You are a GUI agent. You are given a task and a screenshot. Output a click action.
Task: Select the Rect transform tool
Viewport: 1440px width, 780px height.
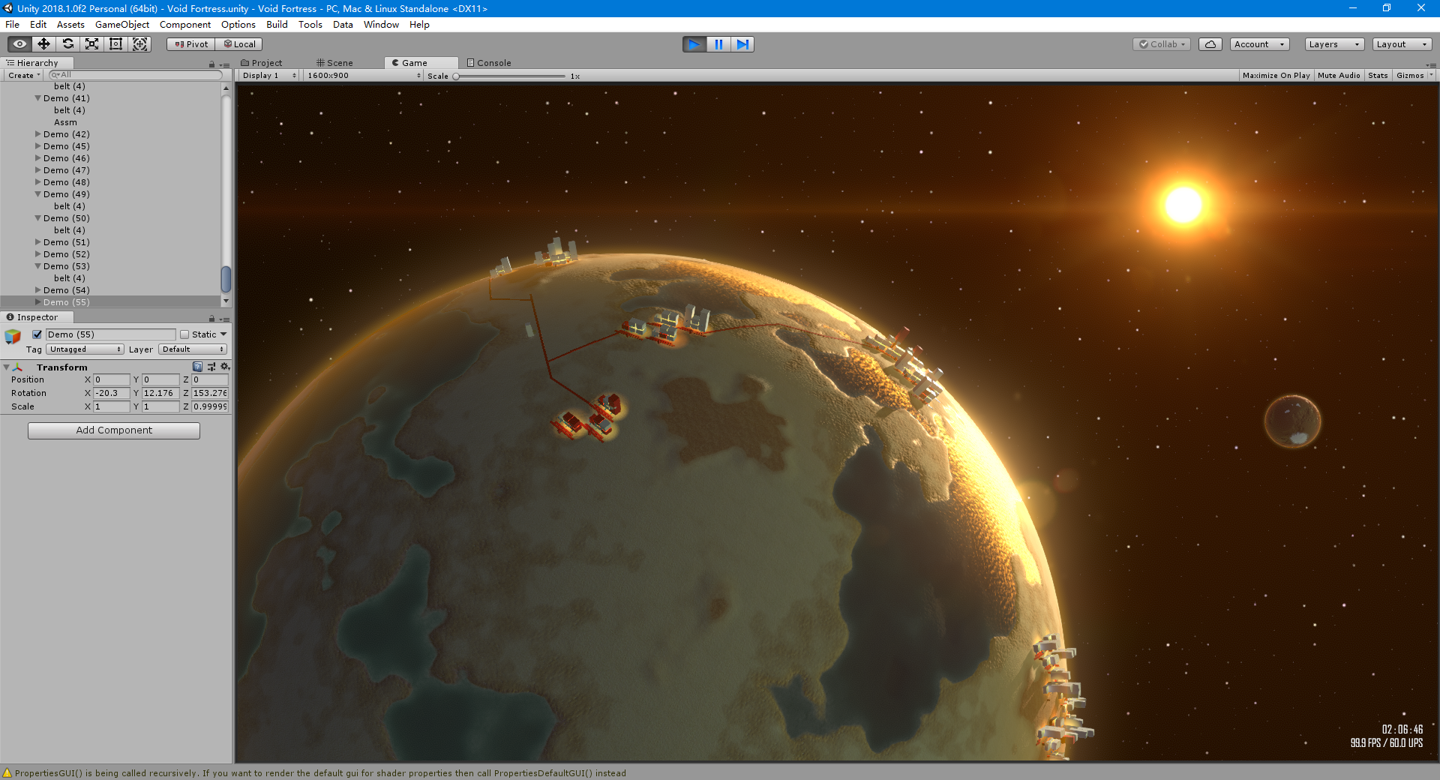point(115,44)
